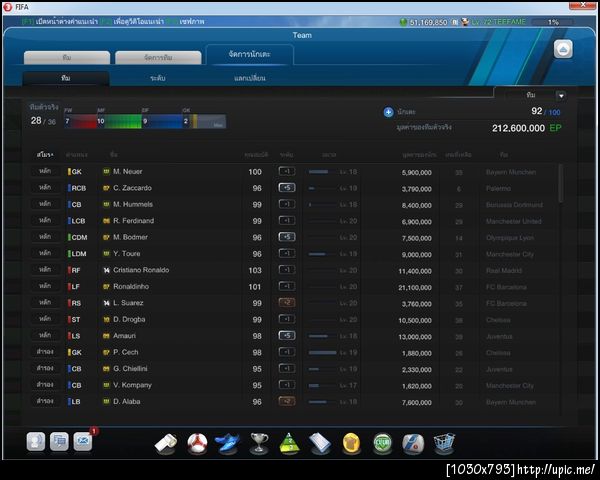Viewport: 600px width, 480px height.
Task: Click the +5 grade badge for Amauri
Action: 287,336
